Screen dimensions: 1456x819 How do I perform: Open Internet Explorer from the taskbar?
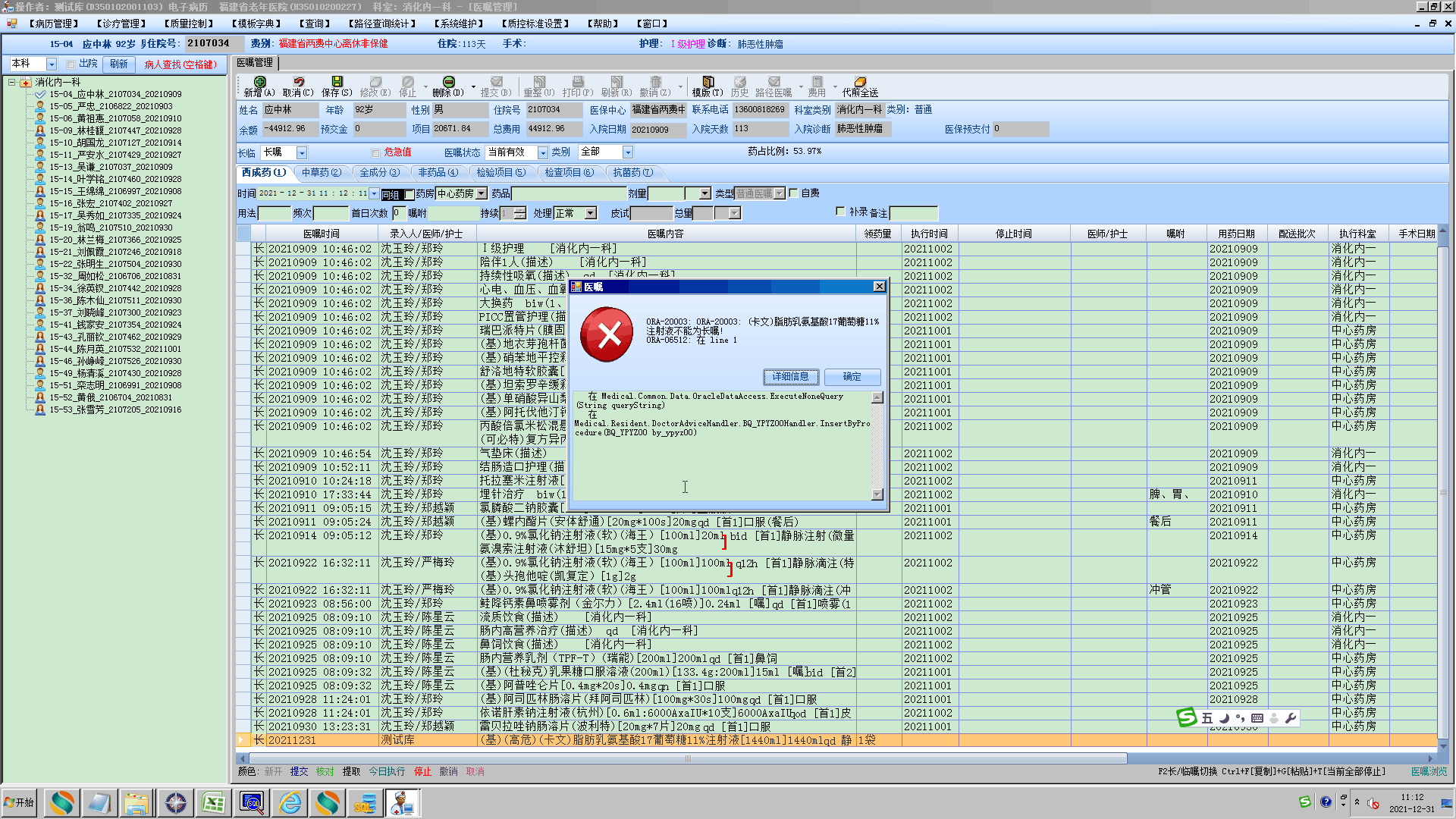pyautogui.click(x=290, y=802)
